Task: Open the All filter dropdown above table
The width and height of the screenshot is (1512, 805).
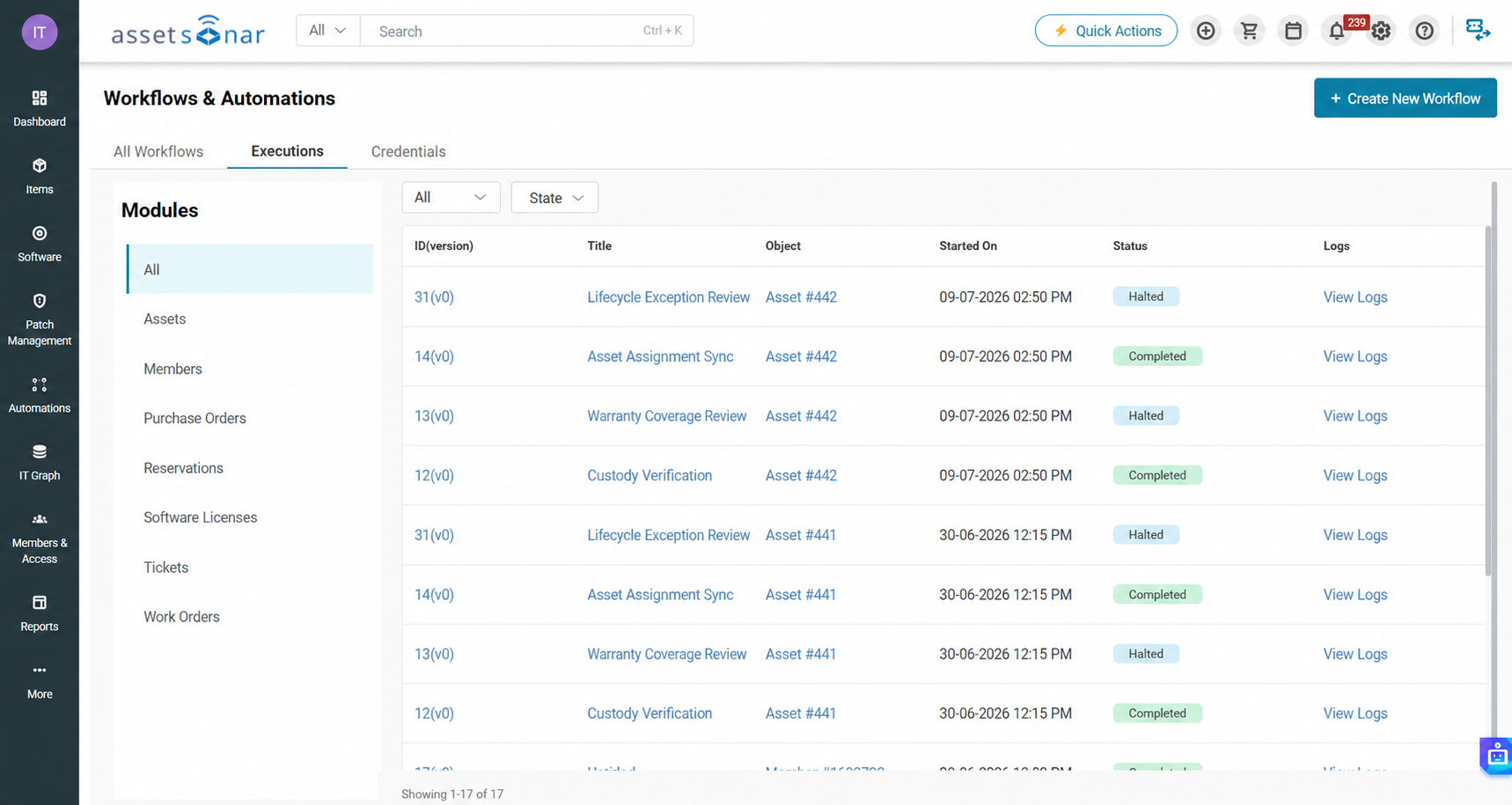Action: [x=451, y=197]
